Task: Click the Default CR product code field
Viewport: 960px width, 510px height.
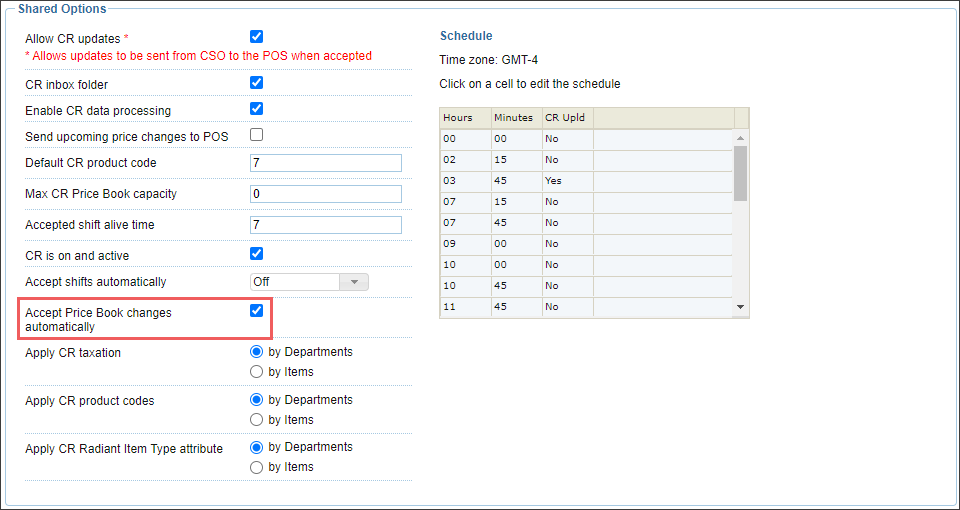Action: click(326, 163)
